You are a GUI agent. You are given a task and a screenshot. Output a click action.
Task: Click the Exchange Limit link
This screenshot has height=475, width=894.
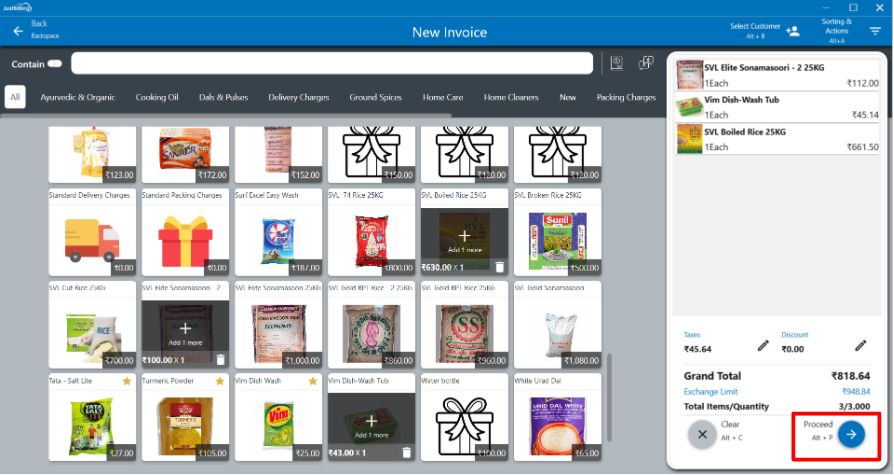coord(710,391)
